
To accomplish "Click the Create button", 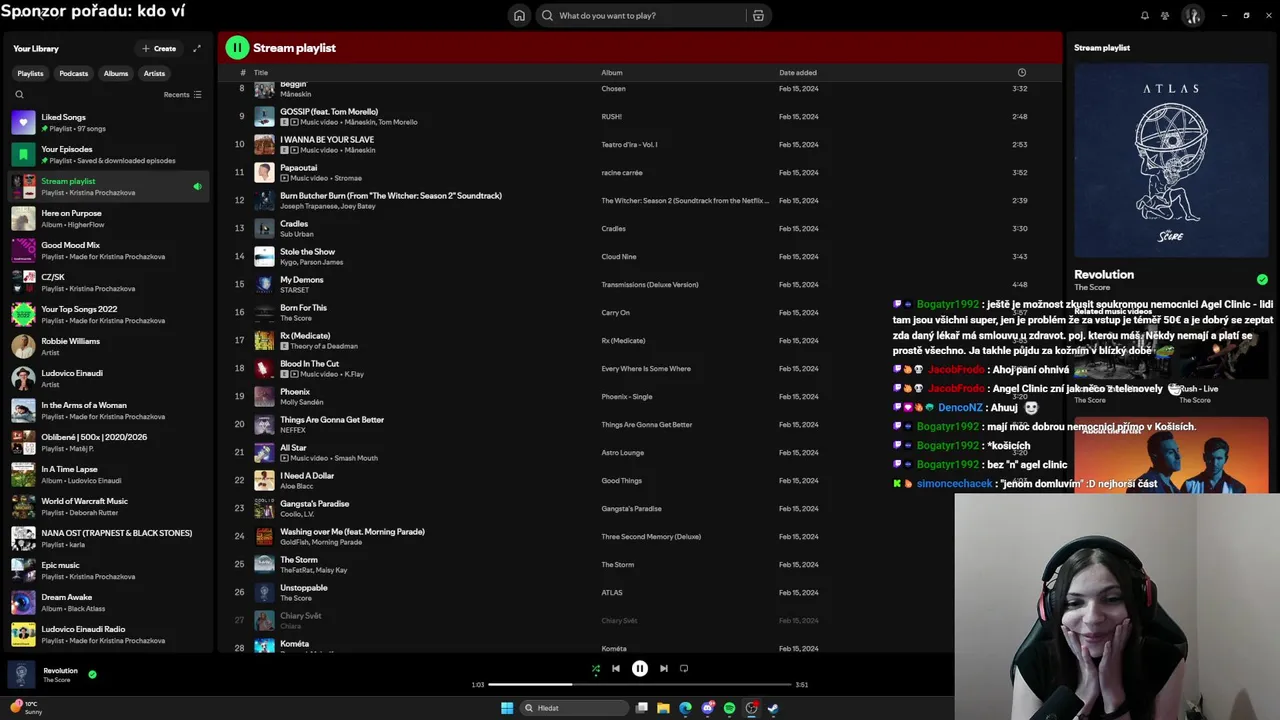I will click(x=159, y=48).
